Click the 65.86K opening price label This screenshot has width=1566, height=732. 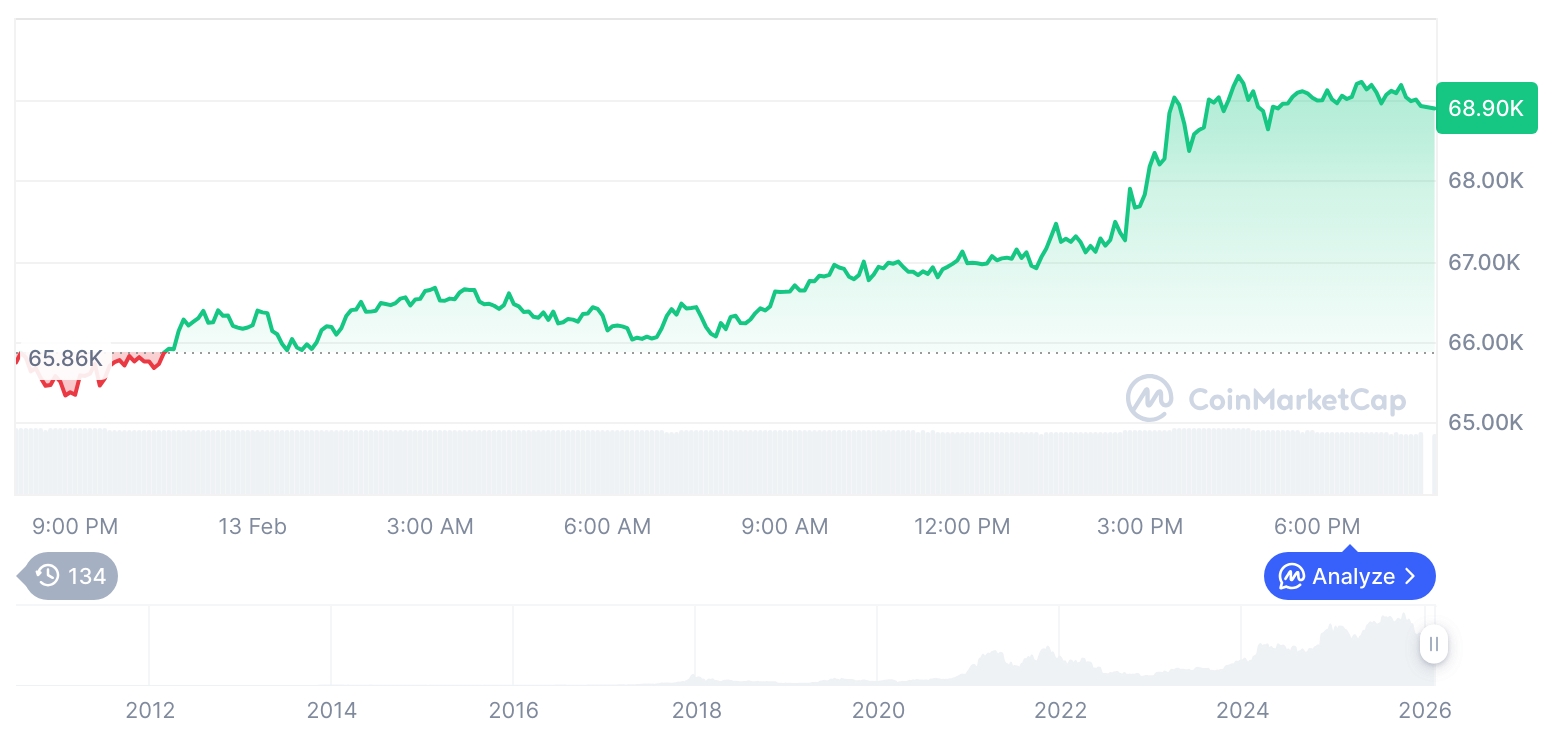(65, 358)
